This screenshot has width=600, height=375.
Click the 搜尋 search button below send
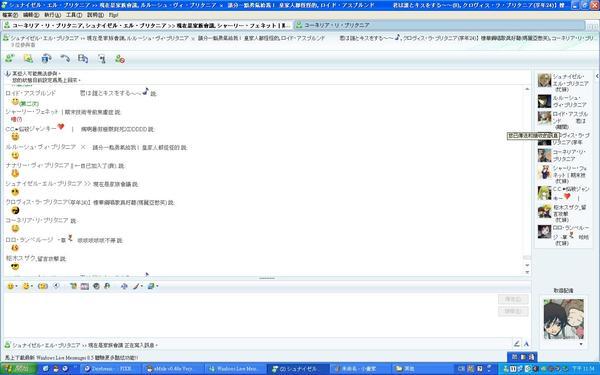(x=513, y=311)
